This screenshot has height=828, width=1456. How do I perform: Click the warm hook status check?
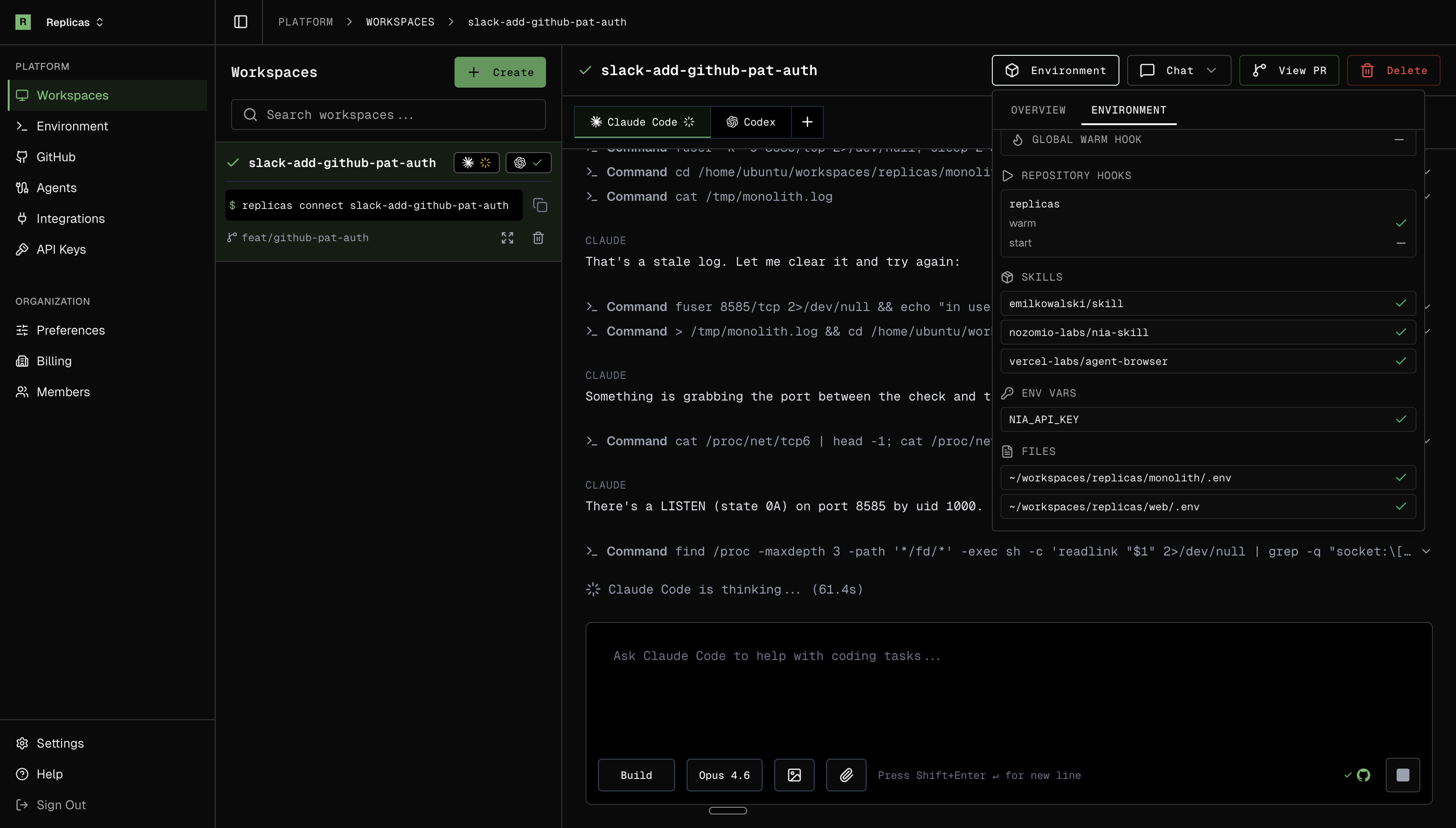tap(1401, 223)
